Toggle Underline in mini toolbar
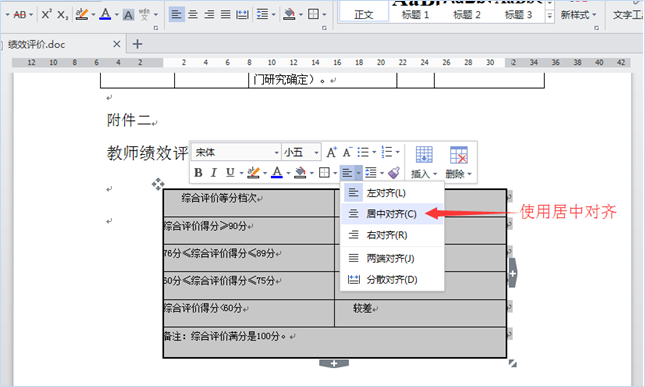Viewport: 645px width, 387px height. tap(230, 172)
